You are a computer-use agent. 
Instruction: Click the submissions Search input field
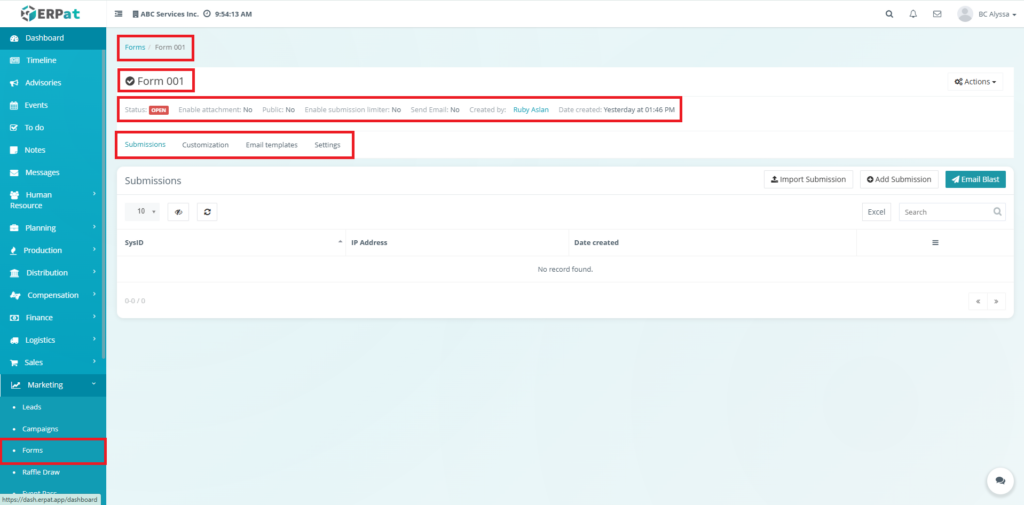pos(944,212)
